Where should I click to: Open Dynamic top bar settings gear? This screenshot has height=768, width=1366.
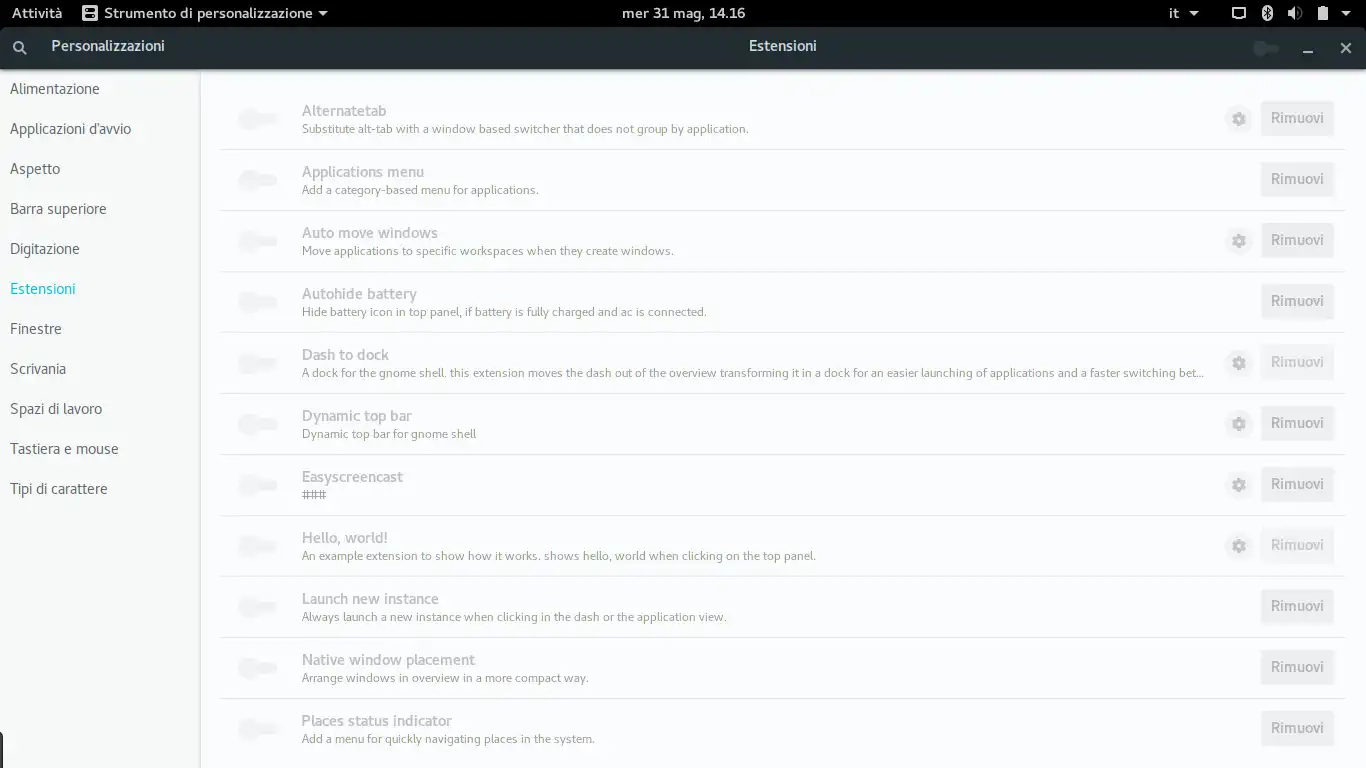tap(1239, 424)
